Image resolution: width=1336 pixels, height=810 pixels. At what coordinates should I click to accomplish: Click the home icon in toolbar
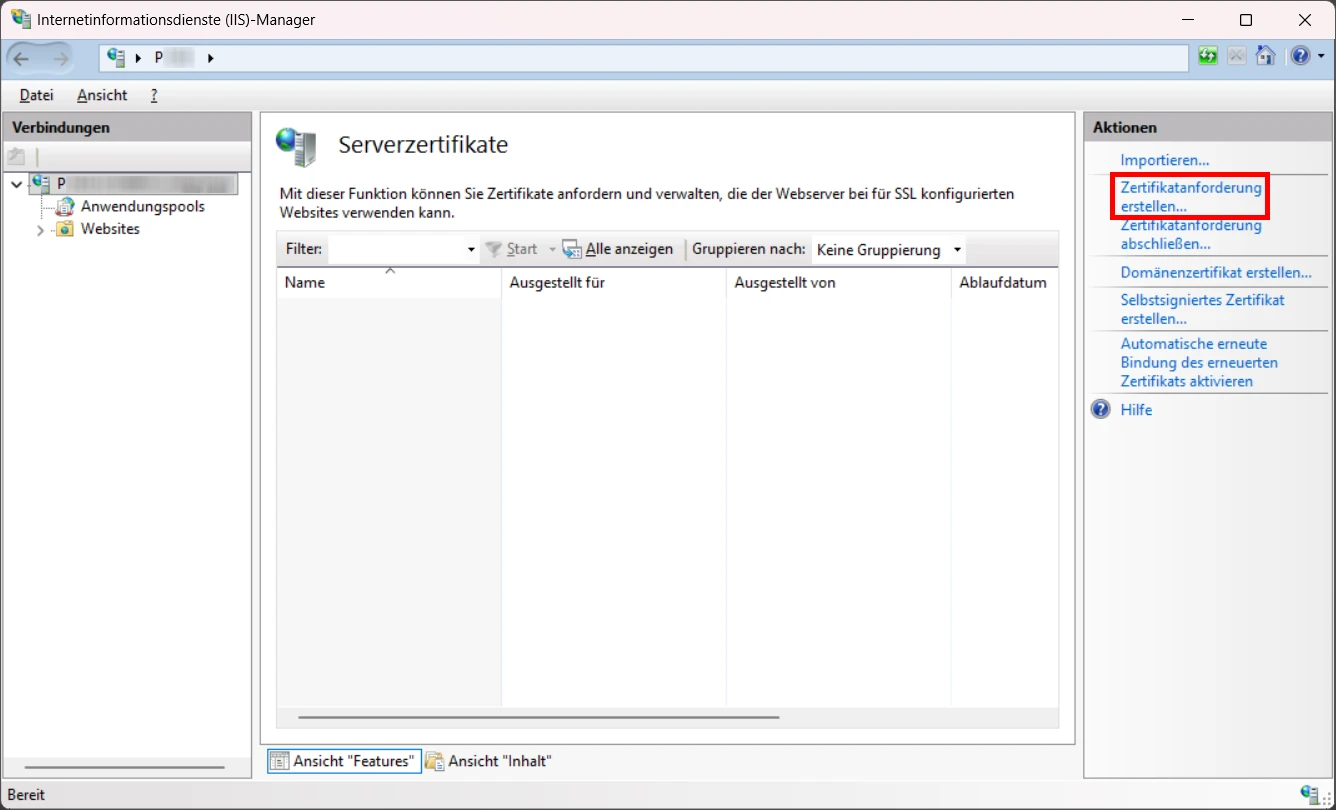coord(1265,56)
